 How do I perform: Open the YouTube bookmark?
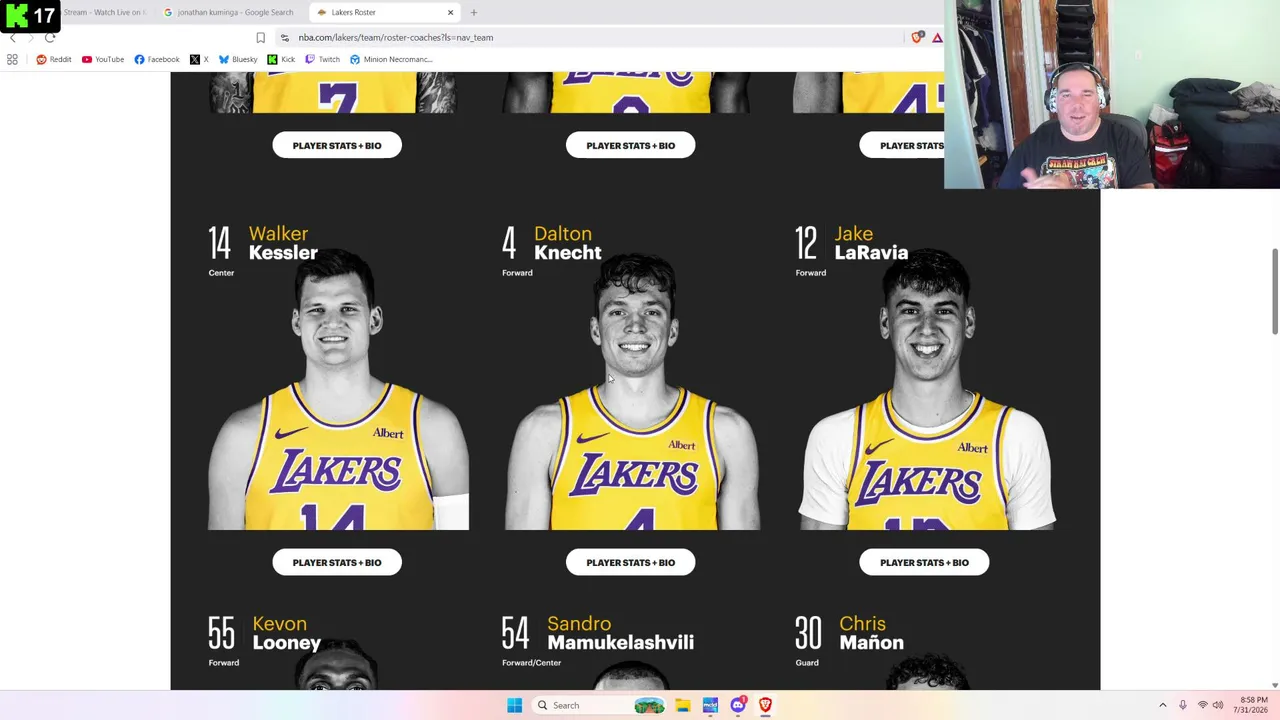[x=103, y=59]
